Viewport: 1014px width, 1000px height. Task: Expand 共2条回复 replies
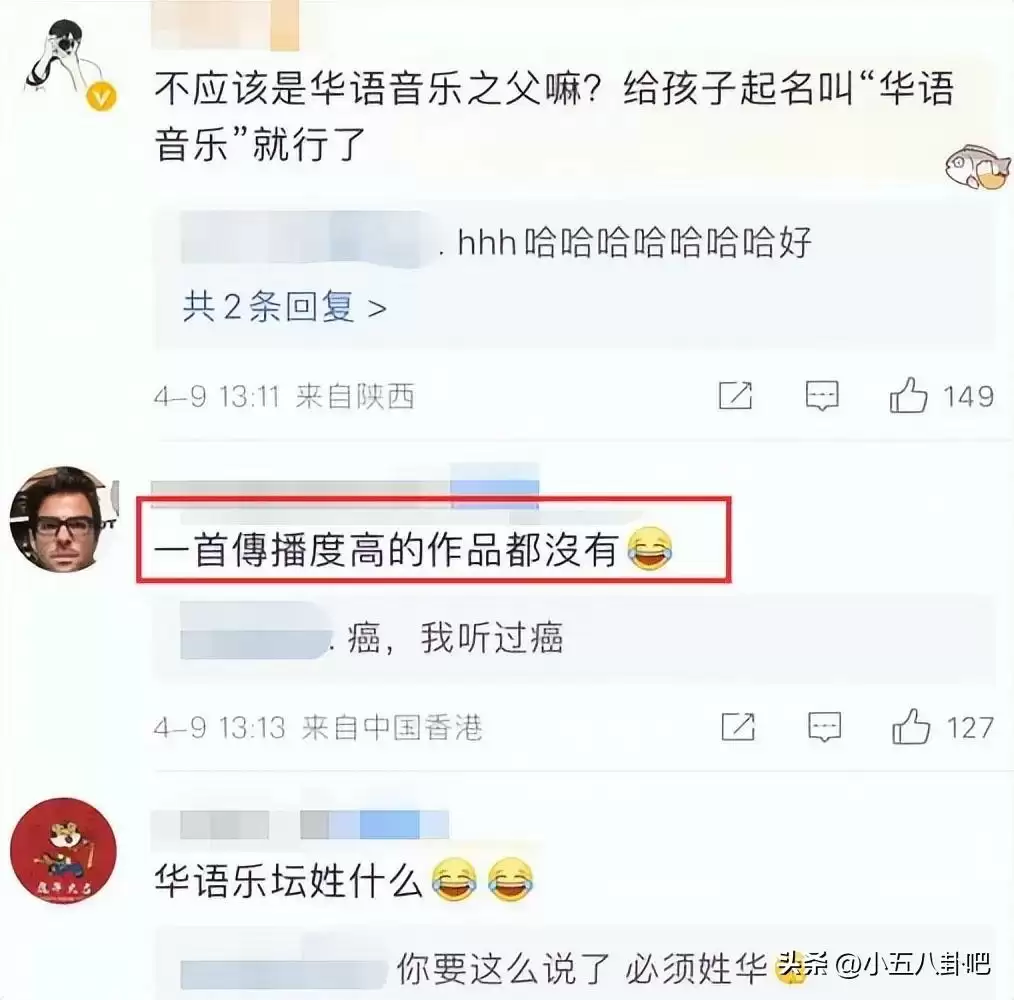point(285,307)
